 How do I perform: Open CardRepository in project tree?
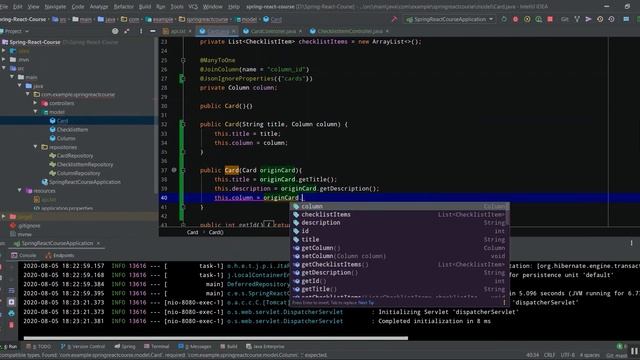pyautogui.click(x=75, y=156)
